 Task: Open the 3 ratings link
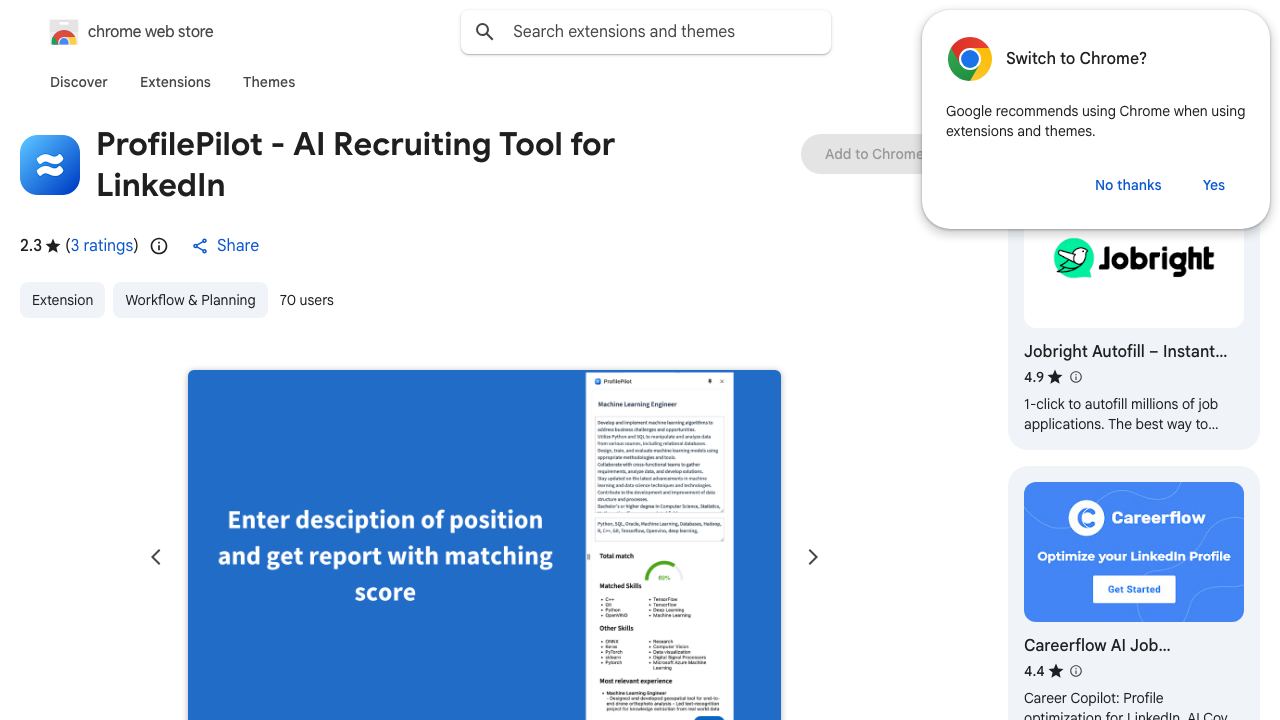[102, 246]
